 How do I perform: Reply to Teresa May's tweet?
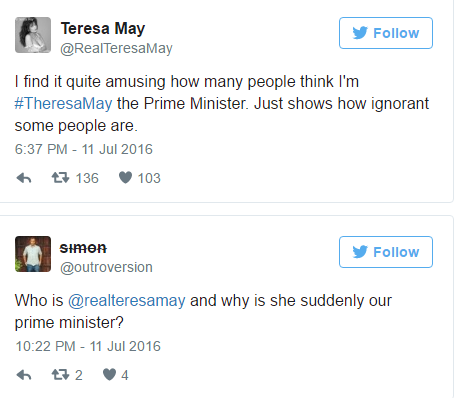click(x=24, y=178)
